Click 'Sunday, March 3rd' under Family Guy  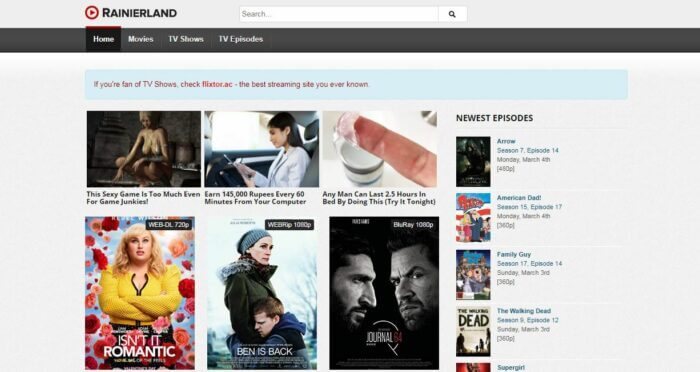(x=523, y=272)
